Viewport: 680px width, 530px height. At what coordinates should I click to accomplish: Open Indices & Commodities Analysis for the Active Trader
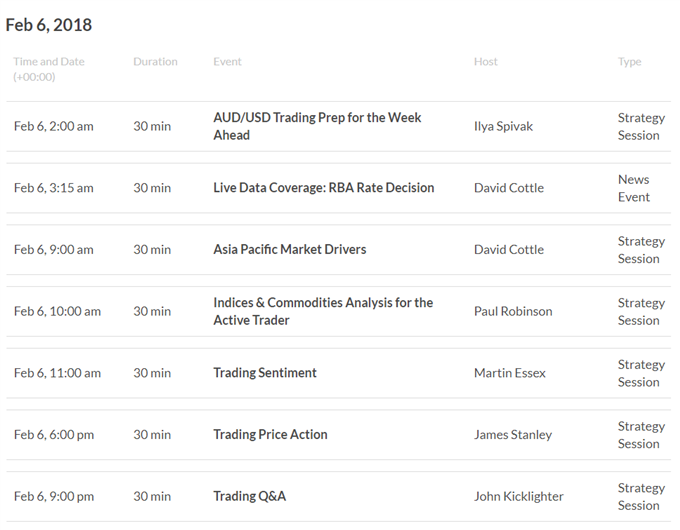click(x=323, y=311)
